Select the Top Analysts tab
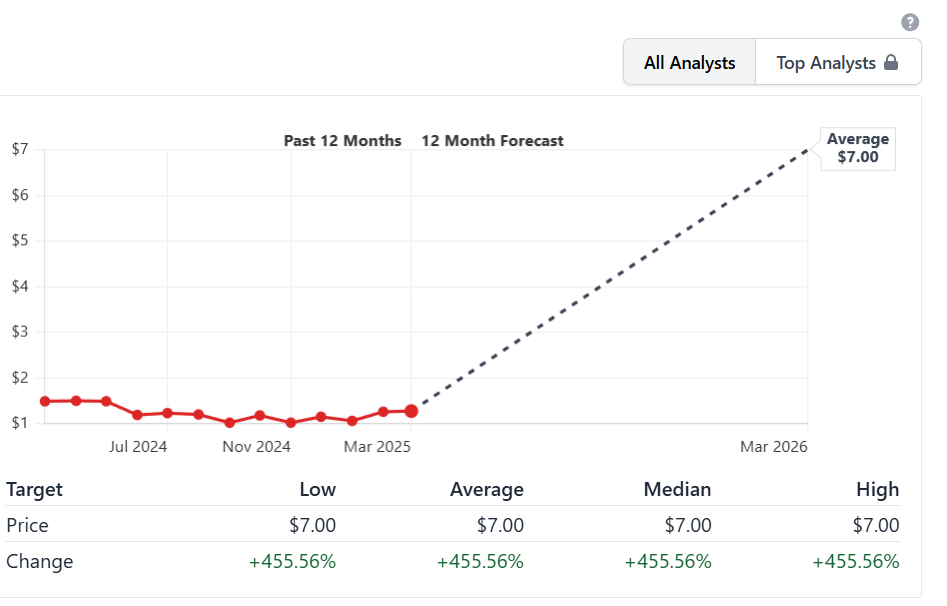Viewport: 947px width, 606px height. [826, 63]
